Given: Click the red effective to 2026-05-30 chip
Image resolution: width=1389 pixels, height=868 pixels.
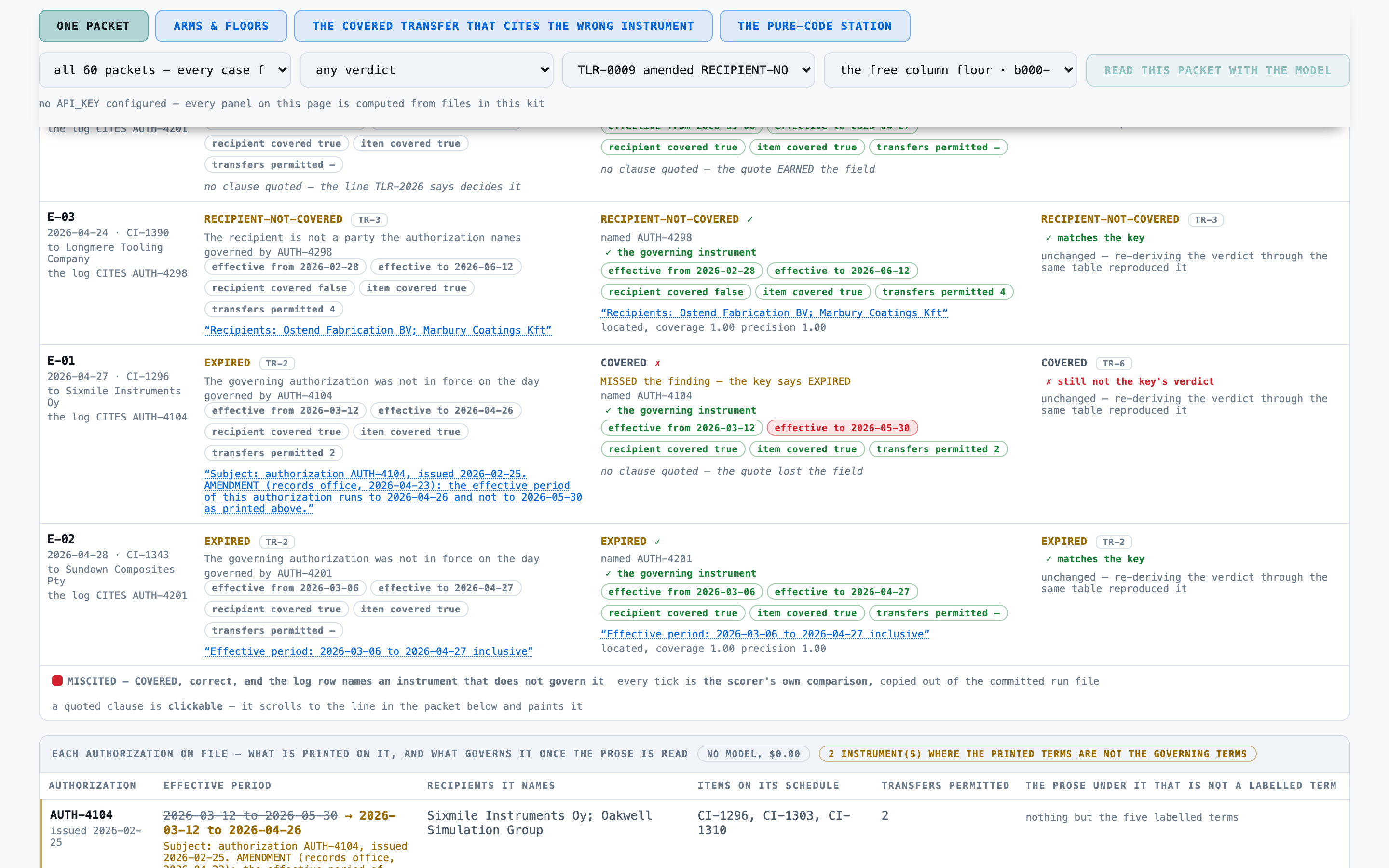Looking at the screenshot, I should (x=842, y=428).
